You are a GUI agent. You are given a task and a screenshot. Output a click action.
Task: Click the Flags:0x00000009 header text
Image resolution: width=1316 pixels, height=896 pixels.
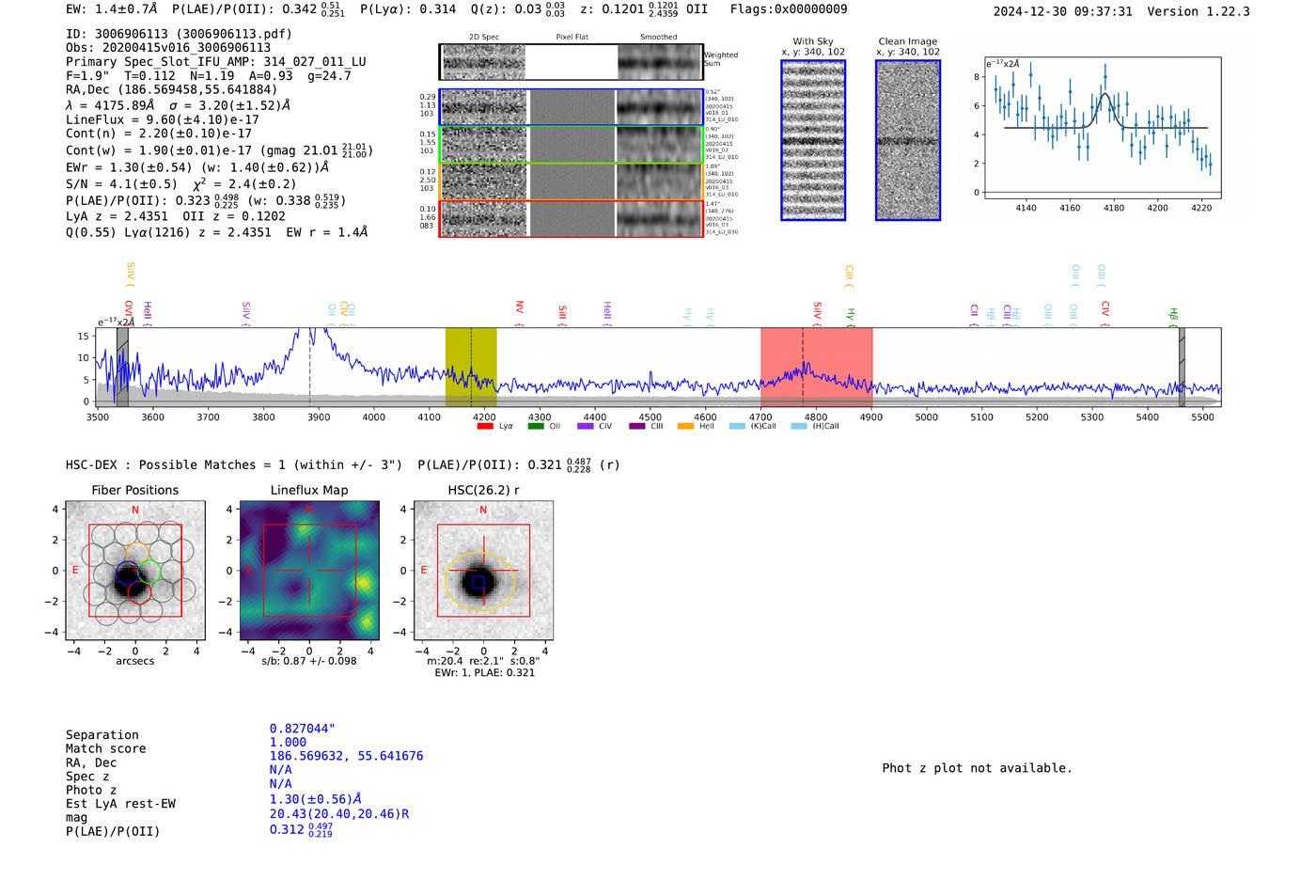pyautogui.click(x=789, y=9)
